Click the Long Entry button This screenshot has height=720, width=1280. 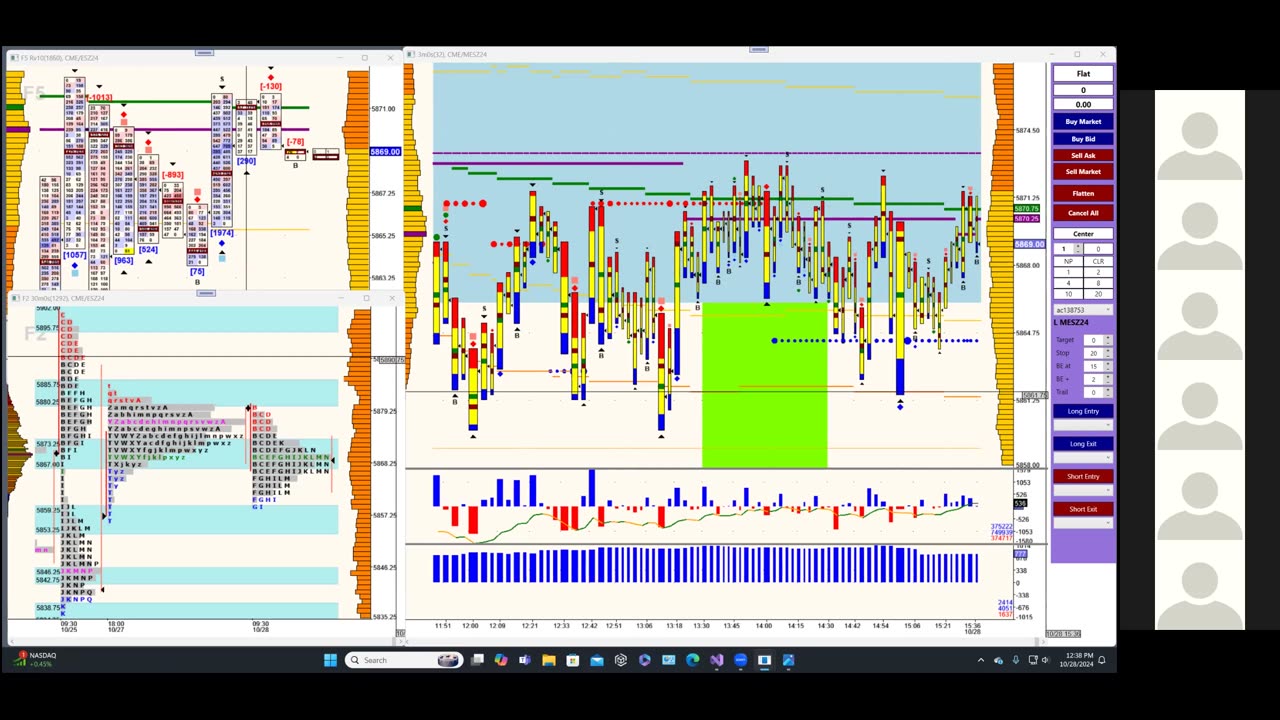click(x=1083, y=411)
